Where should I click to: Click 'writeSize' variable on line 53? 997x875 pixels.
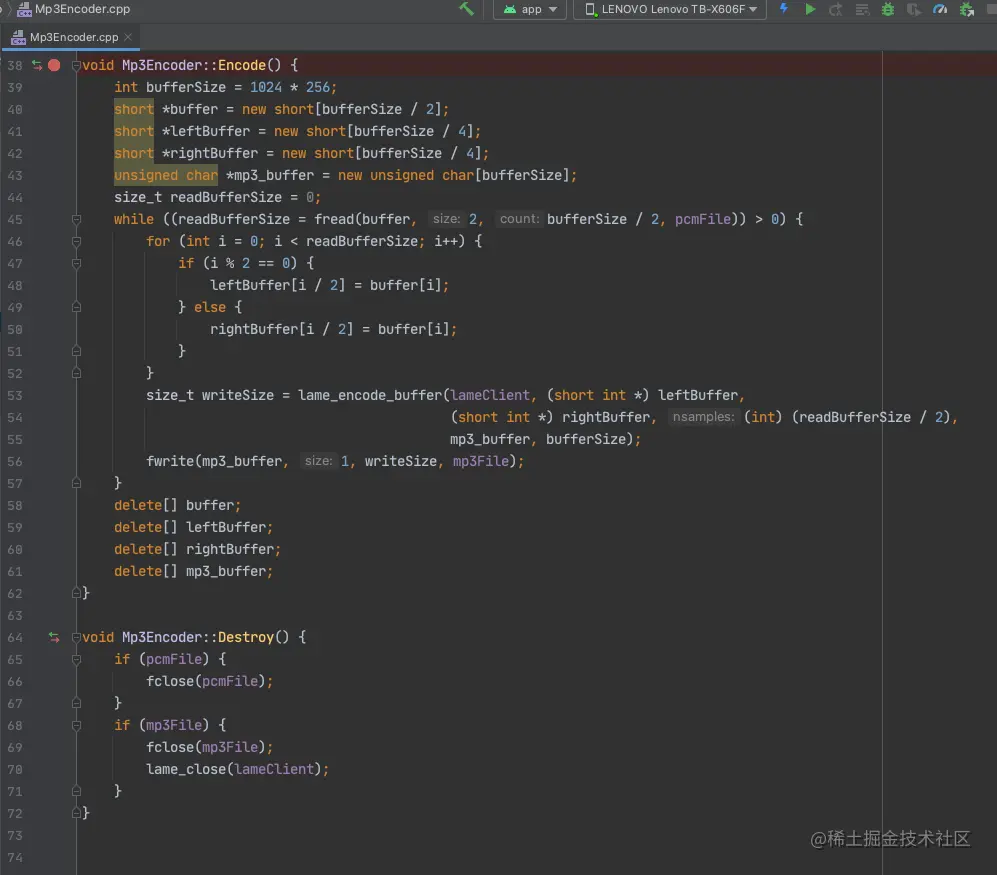pyautogui.click(x=238, y=396)
